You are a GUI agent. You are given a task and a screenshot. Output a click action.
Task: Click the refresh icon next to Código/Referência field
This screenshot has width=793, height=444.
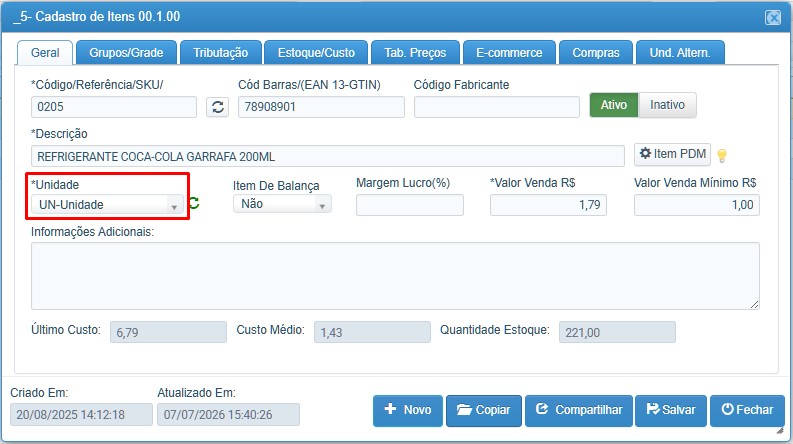click(217, 107)
